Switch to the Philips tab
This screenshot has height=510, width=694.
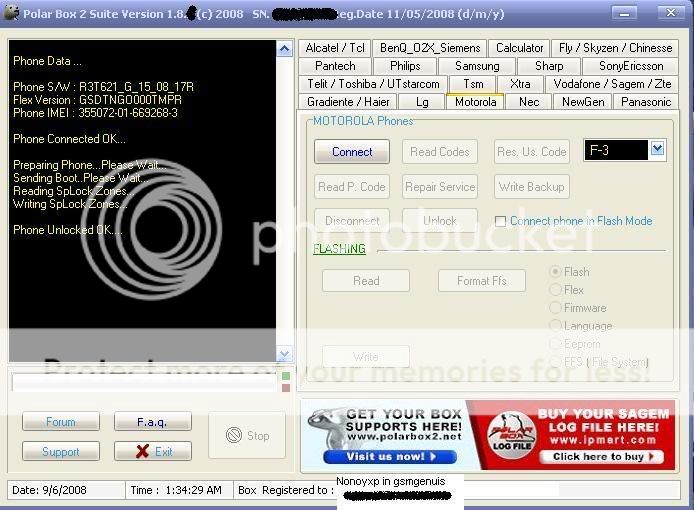click(x=405, y=66)
